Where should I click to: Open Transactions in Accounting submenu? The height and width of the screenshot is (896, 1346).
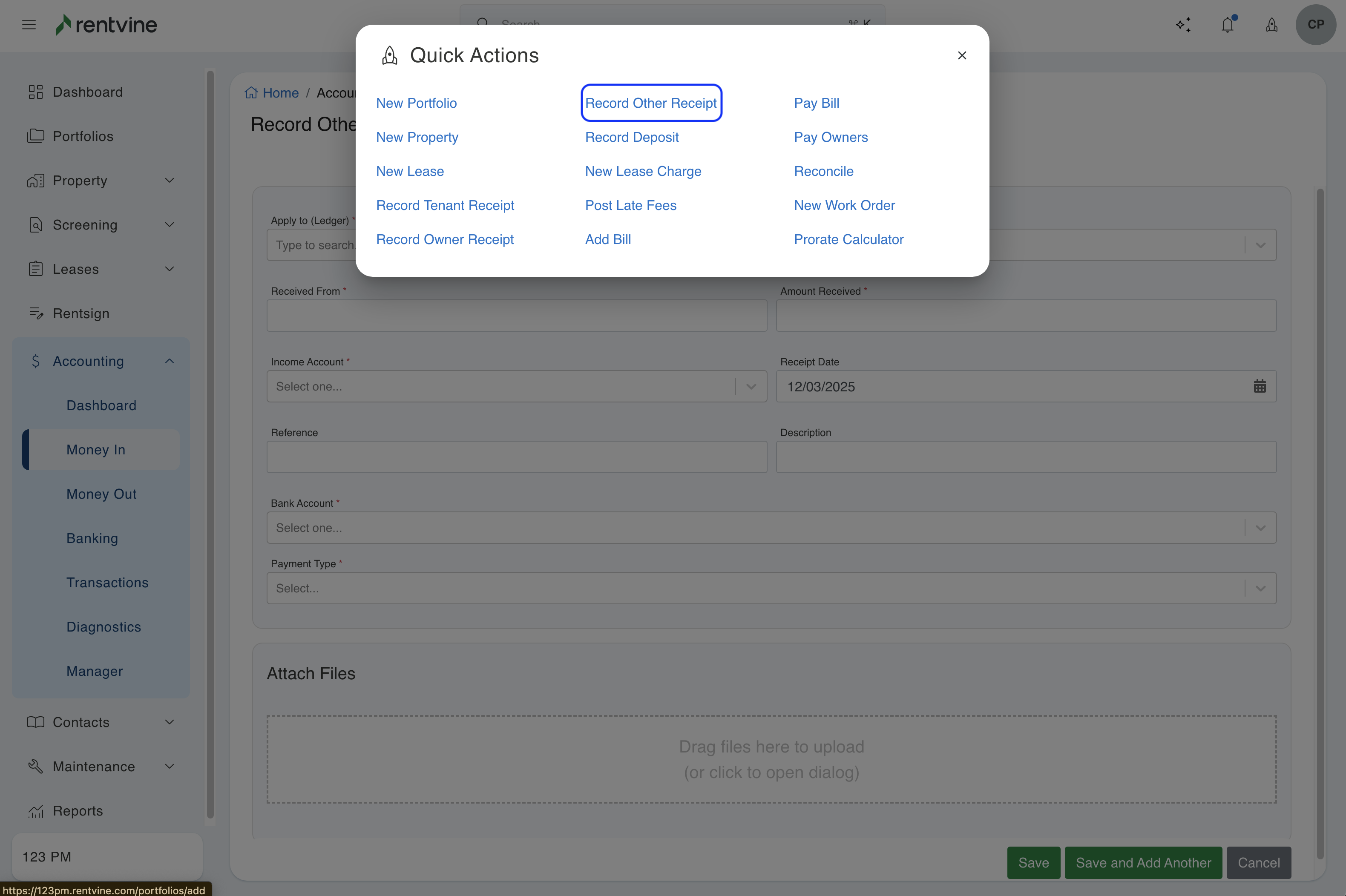pos(107,582)
